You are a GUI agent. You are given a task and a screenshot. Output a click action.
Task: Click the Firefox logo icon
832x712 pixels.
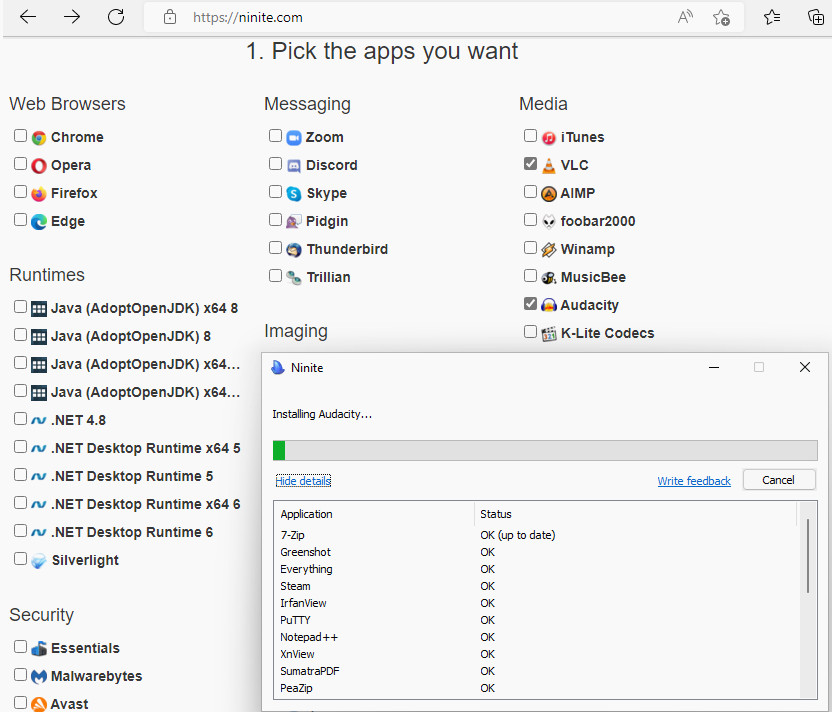pyautogui.click(x=39, y=194)
